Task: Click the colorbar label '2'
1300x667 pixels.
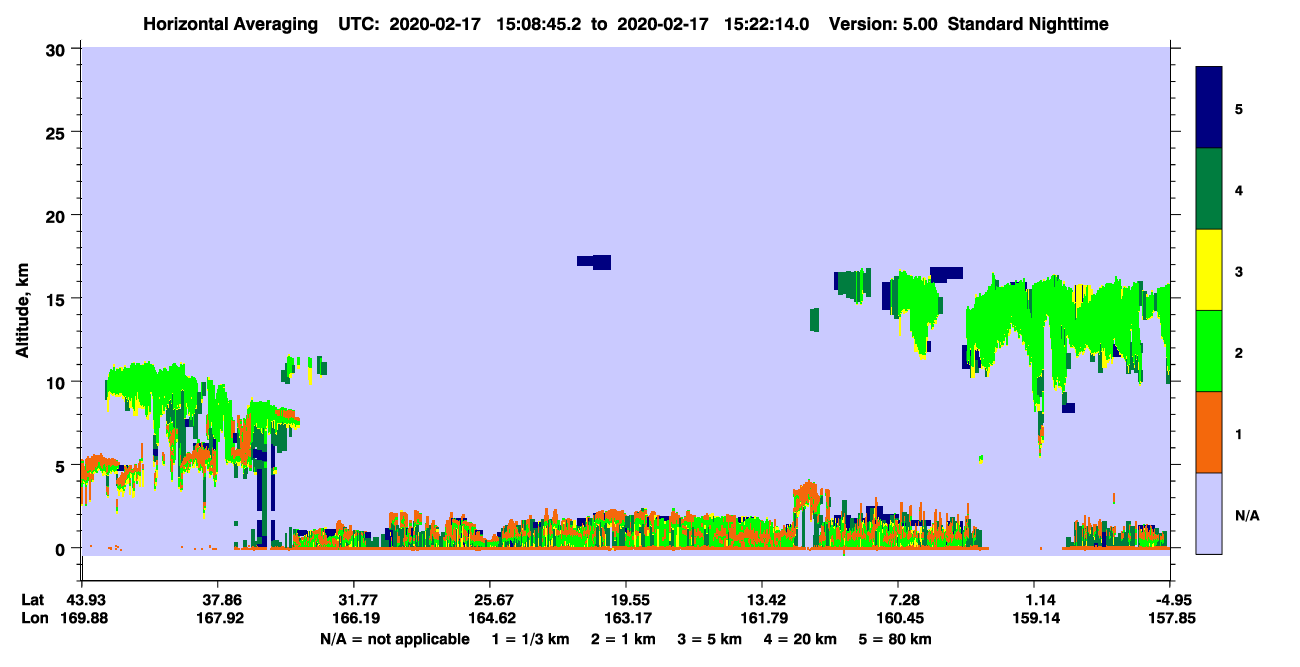Action: (1239, 352)
